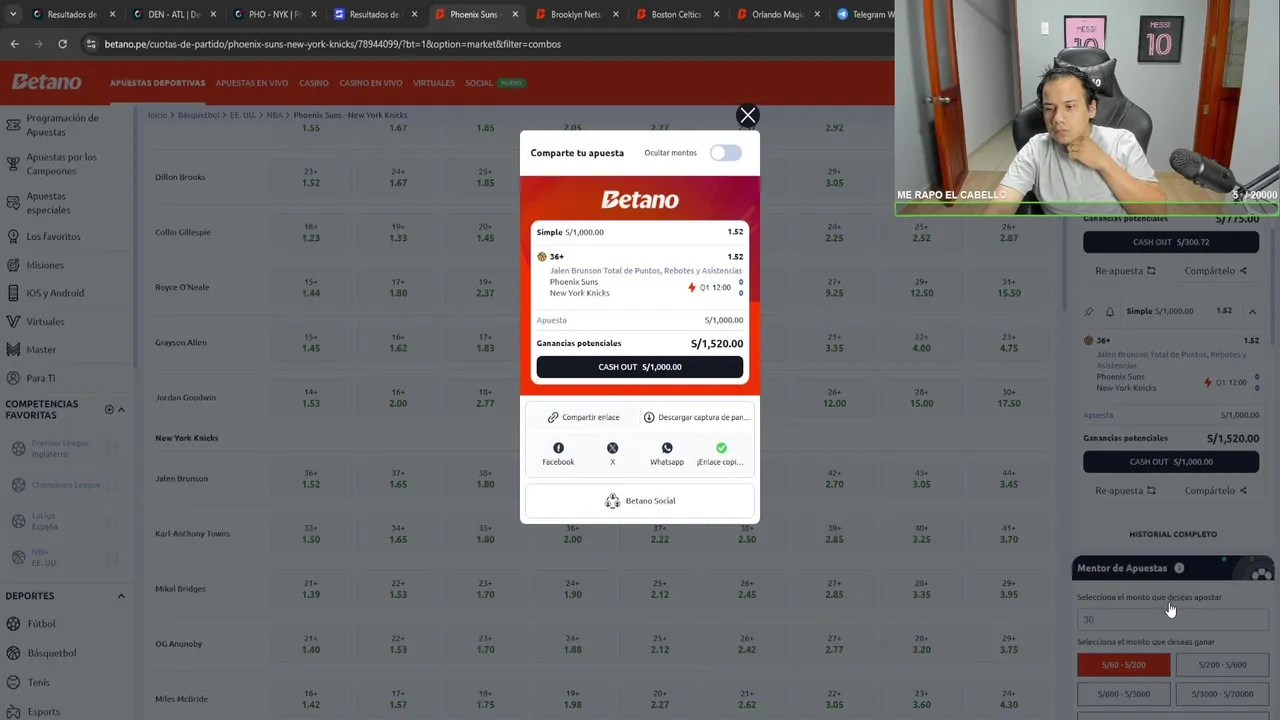
Task: Open iOS y Android in the sidebar
Action: pyautogui.click(x=55, y=293)
